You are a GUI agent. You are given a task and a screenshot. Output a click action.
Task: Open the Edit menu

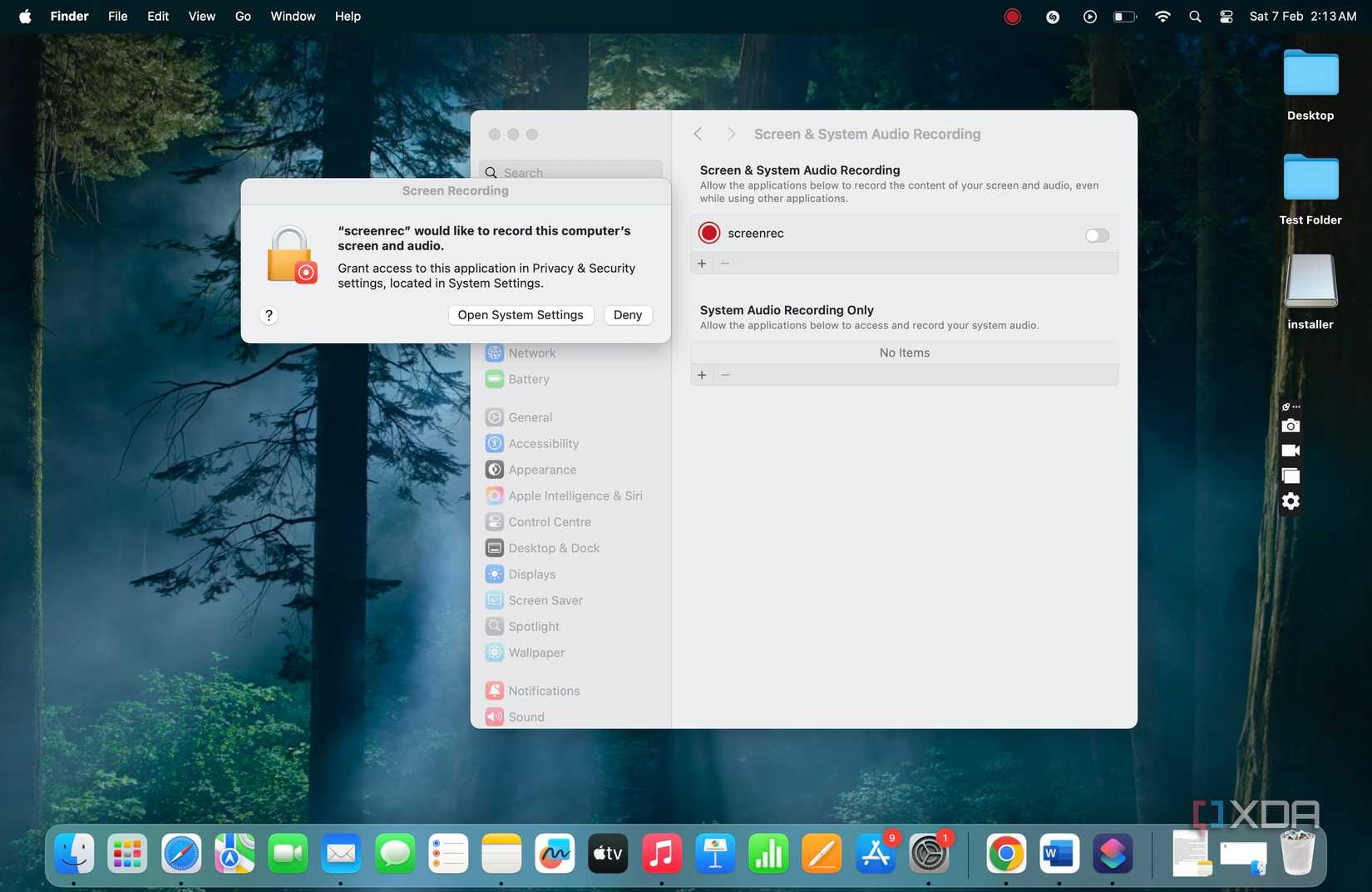tap(158, 17)
